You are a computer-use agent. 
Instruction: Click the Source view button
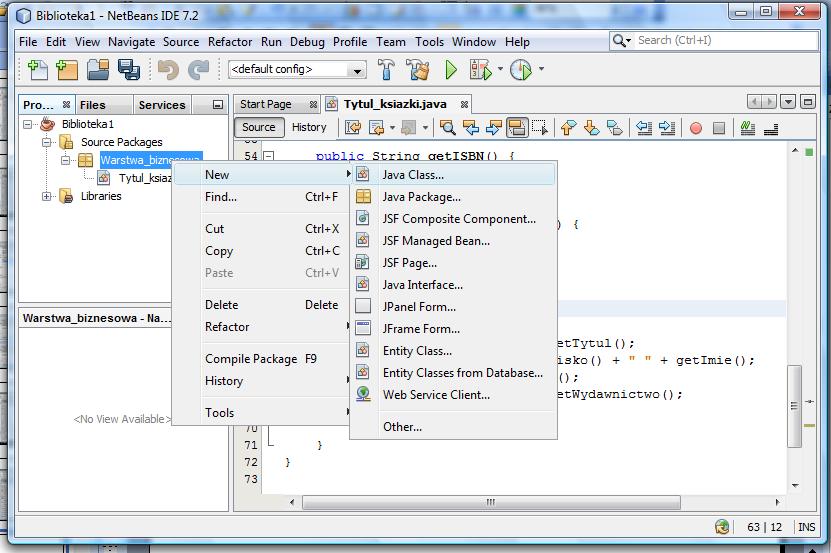[x=259, y=127]
